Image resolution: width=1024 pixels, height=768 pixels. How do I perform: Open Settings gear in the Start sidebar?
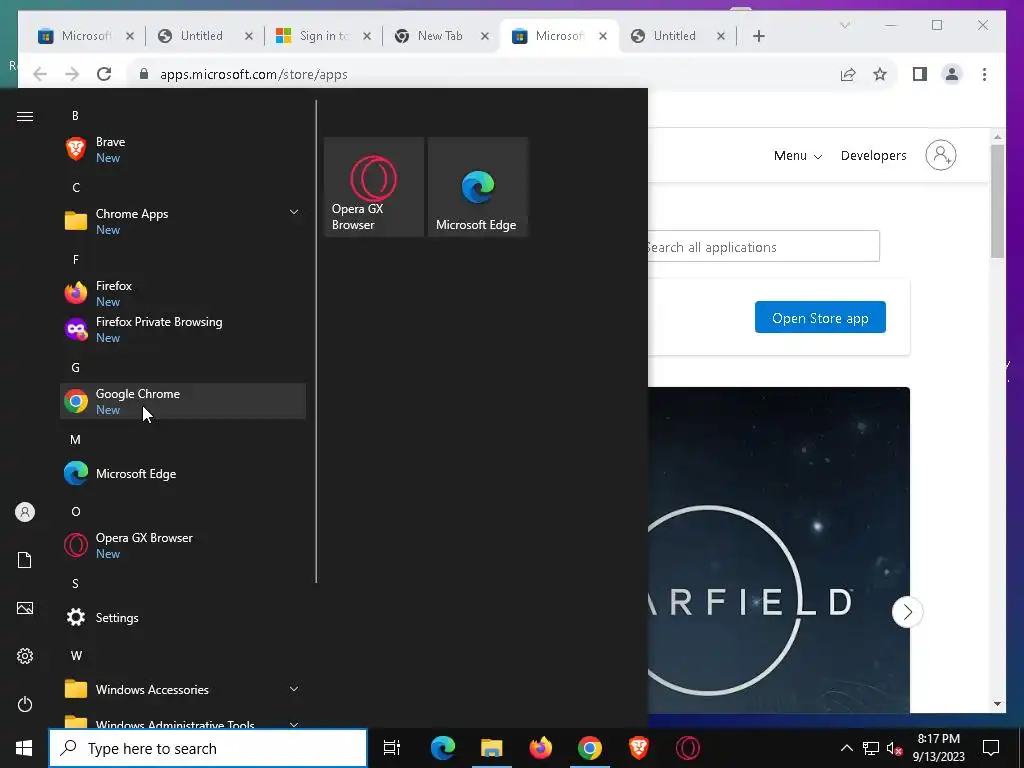tap(25, 656)
